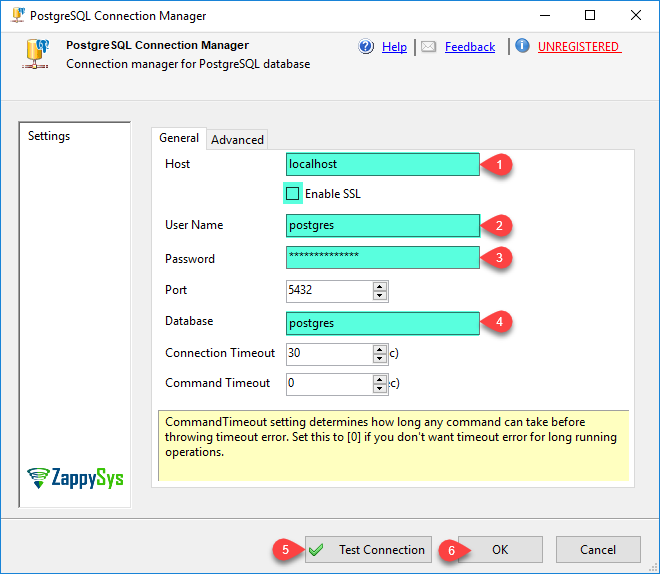Image resolution: width=660 pixels, height=574 pixels.
Task: Click the 'Connection manager for PostgreSQL database' subtitle
Action: pos(188,64)
